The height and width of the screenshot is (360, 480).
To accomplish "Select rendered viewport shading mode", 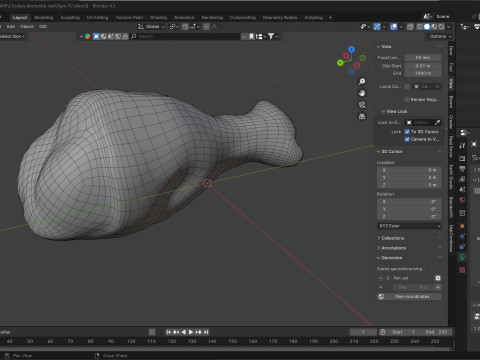I will click(441, 27).
